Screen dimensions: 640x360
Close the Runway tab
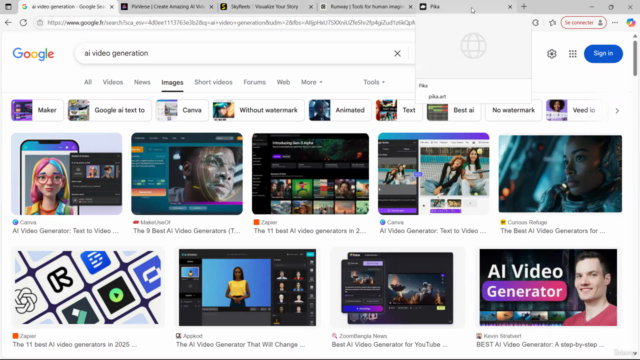click(x=411, y=7)
